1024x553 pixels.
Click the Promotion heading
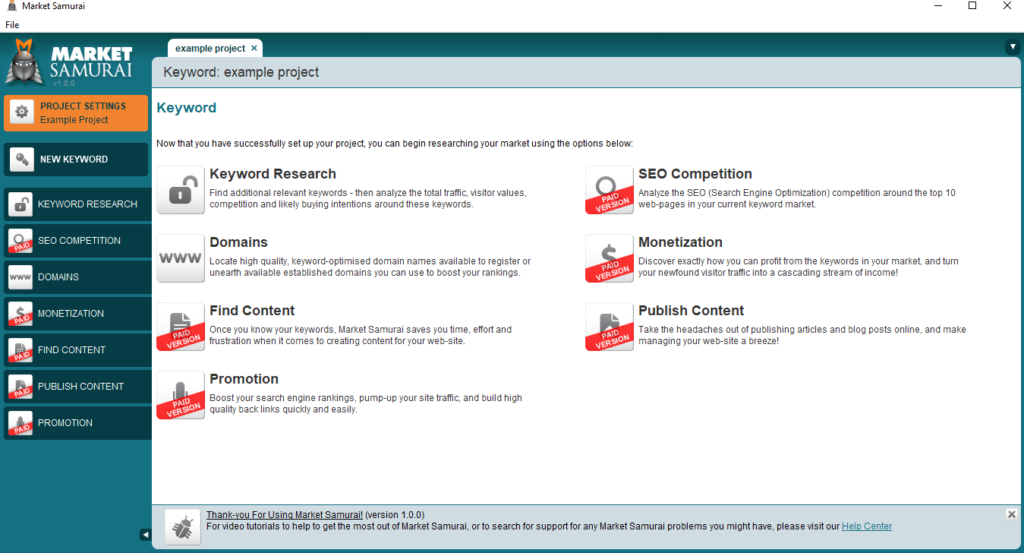[x=244, y=379]
